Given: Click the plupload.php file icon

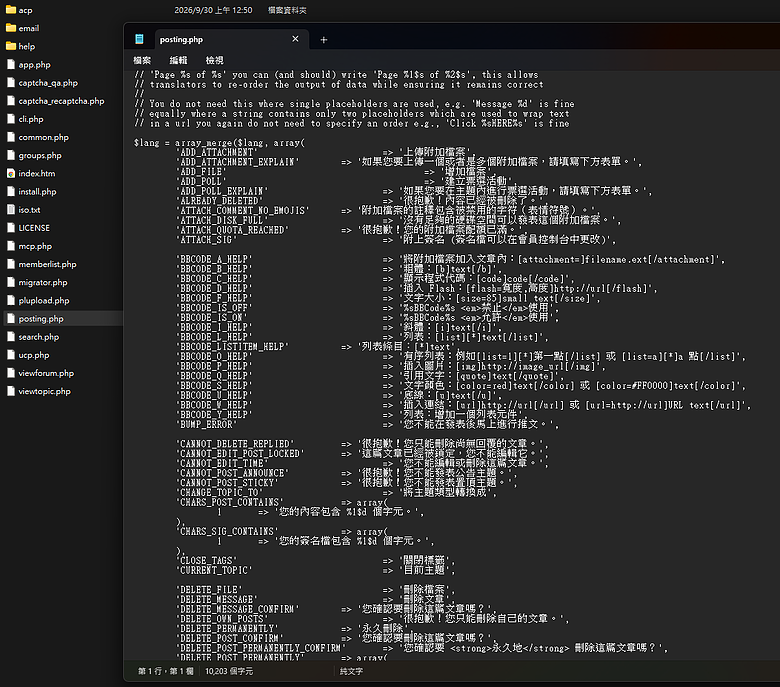Looking at the screenshot, I should click(x=11, y=300).
